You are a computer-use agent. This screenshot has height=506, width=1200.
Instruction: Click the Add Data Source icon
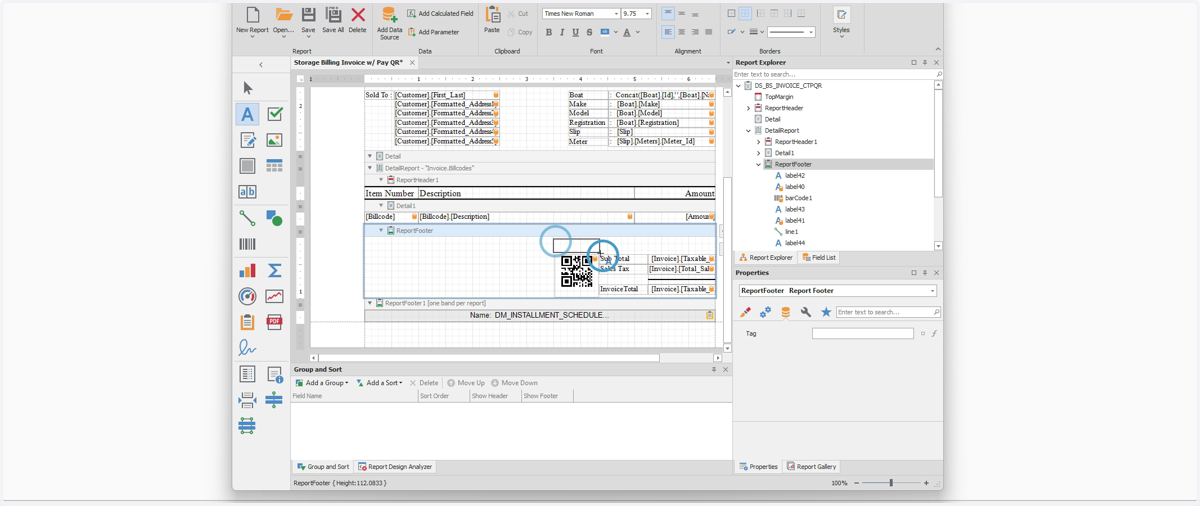pyautogui.click(x=389, y=22)
